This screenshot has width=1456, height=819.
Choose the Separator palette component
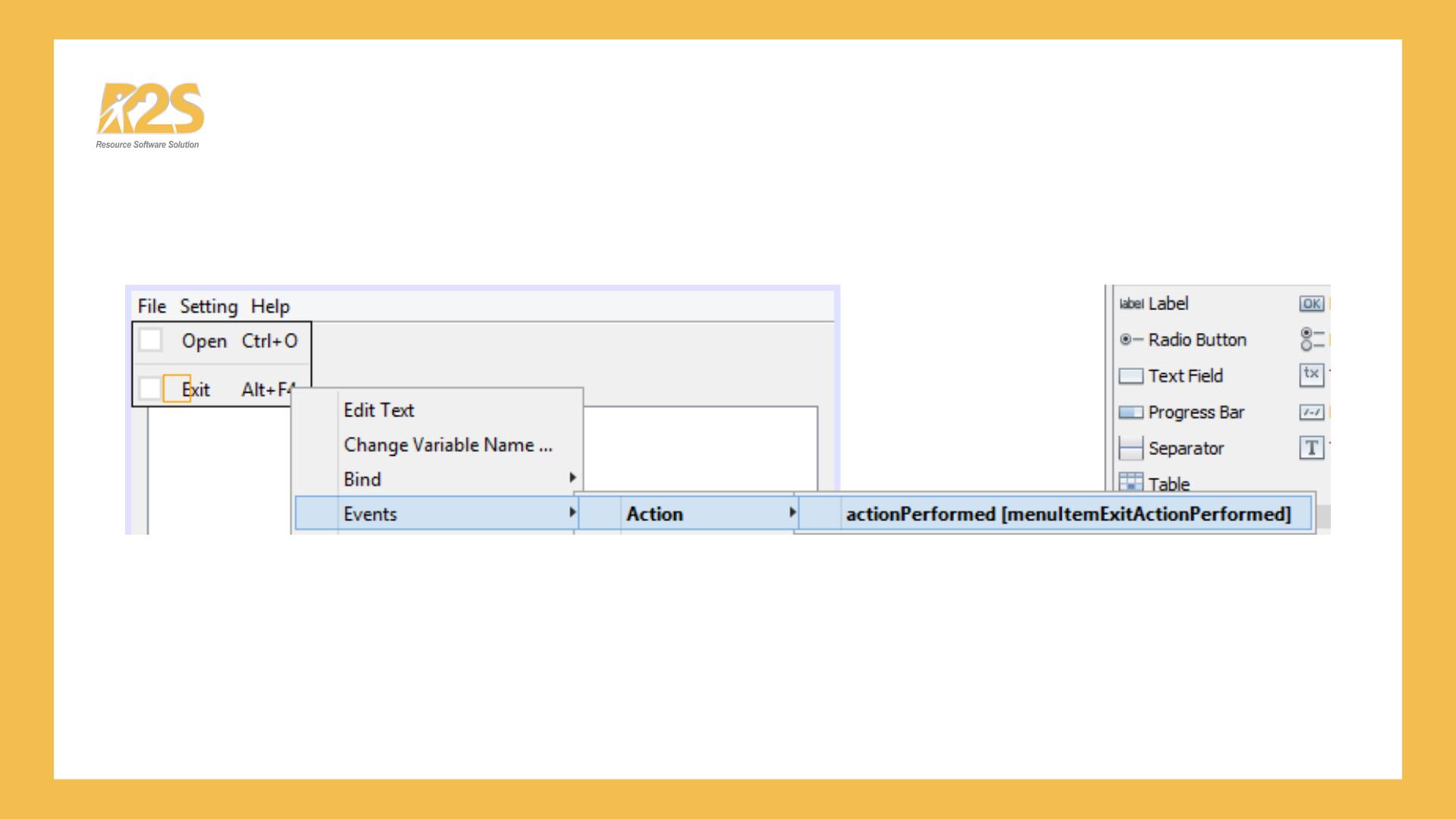(x=1185, y=448)
